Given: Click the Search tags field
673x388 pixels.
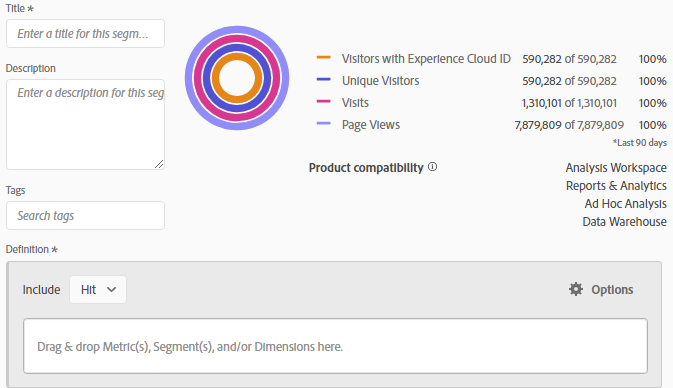Looking at the screenshot, I should [85, 215].
